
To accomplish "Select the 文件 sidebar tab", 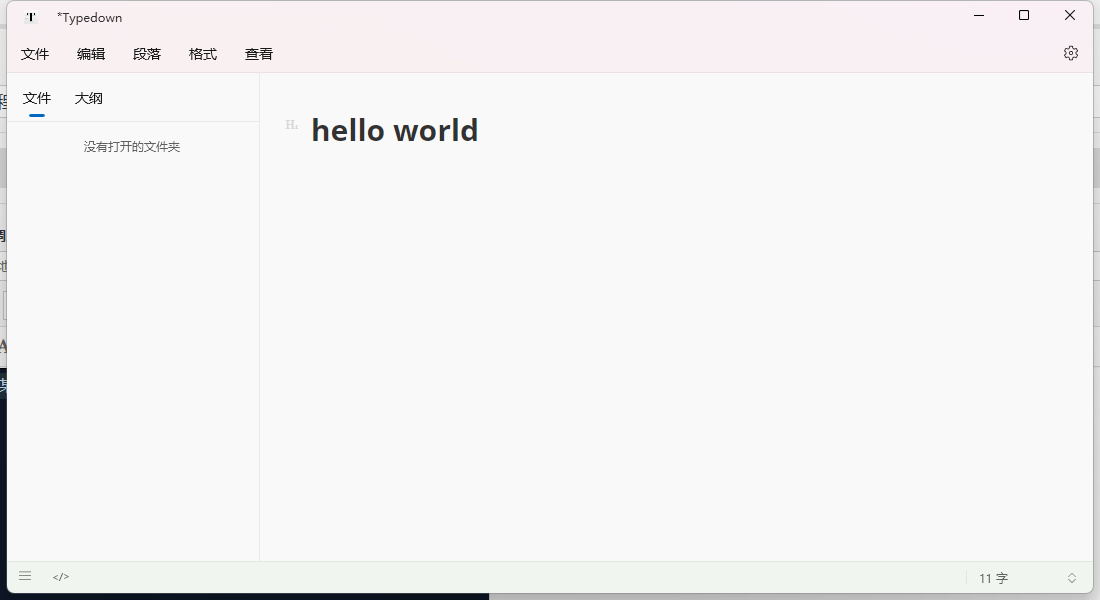I will (x=37, y=98).
